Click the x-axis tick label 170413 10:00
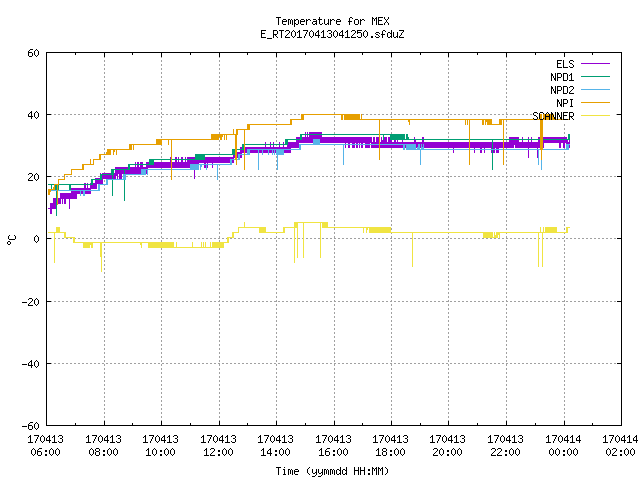Viewport: 640px width, 480px height. (x=161, y=446)
